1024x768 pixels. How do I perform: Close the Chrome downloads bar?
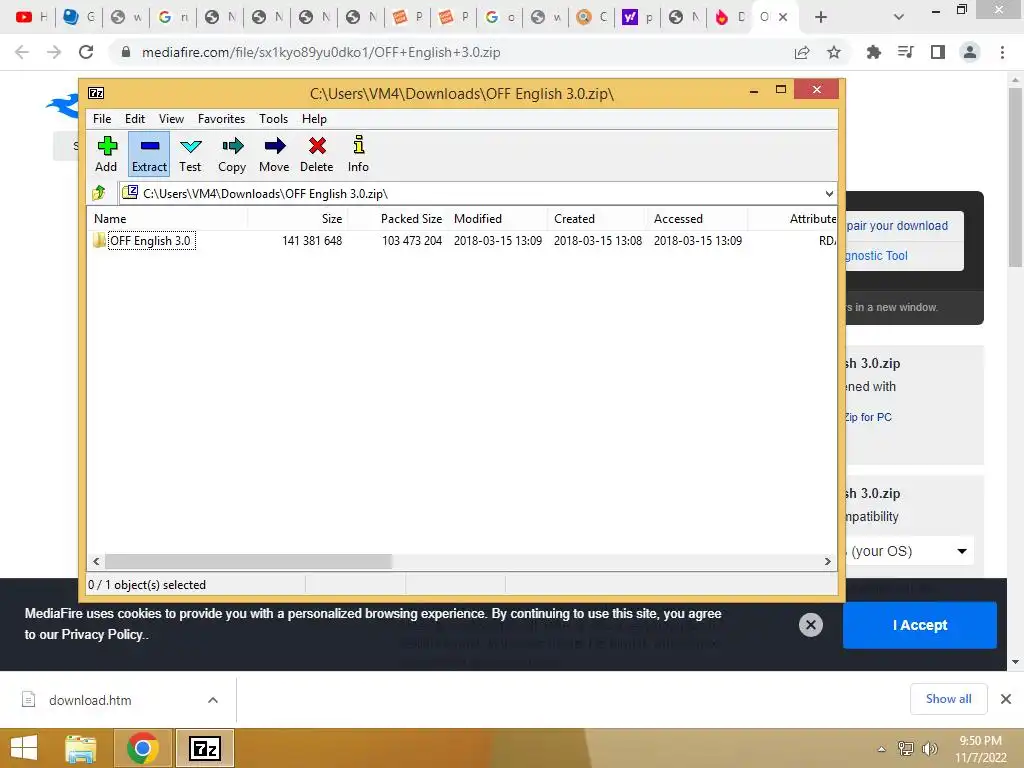(x=1006, y=699)
